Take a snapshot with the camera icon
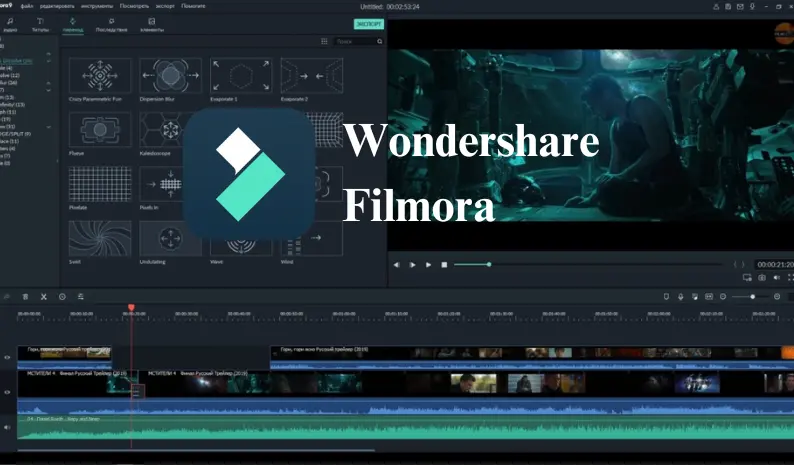794x465 pixels. (x=762, y=278)
